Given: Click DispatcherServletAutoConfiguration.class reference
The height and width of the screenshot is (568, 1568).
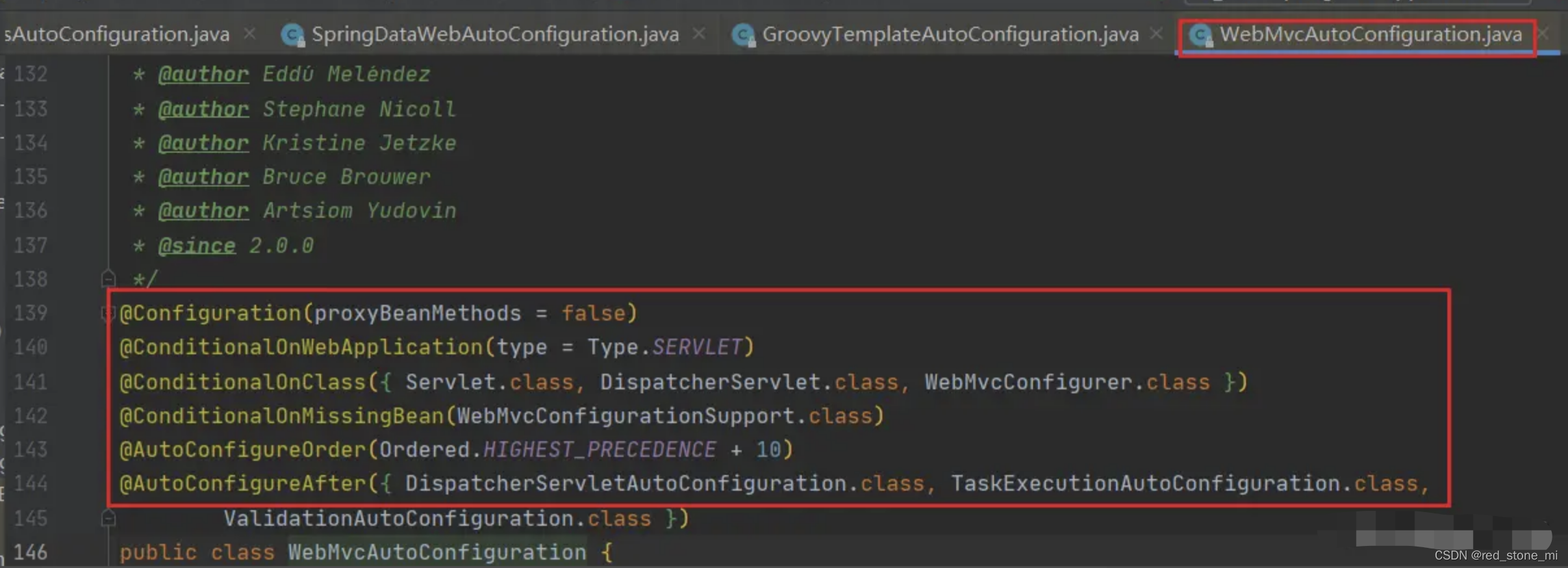Looking at the screenshot, I should 664,484.
